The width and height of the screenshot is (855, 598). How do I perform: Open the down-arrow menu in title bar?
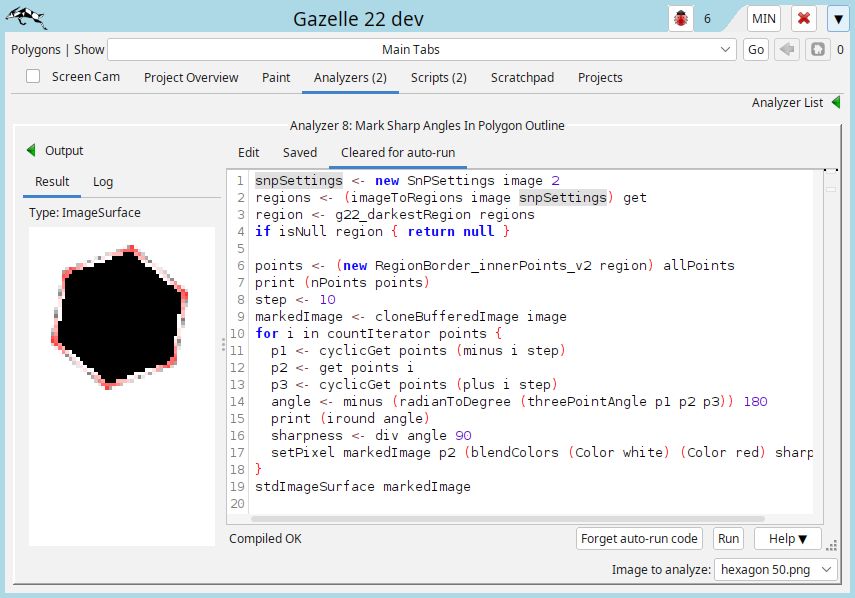(837, 18)
